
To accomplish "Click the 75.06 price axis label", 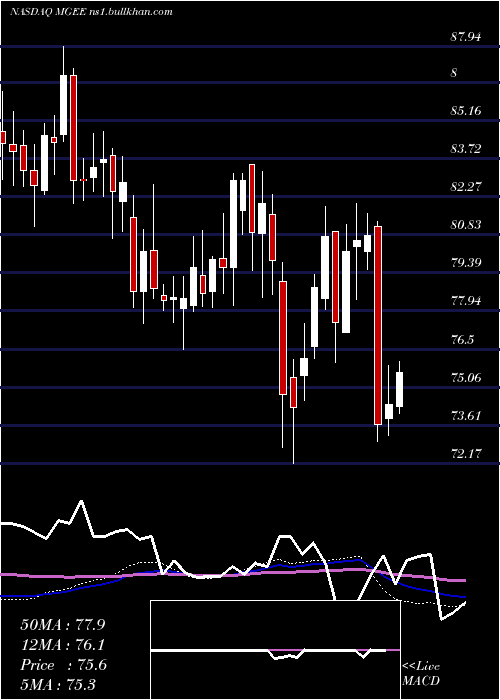I will click(x=466, y=378).
